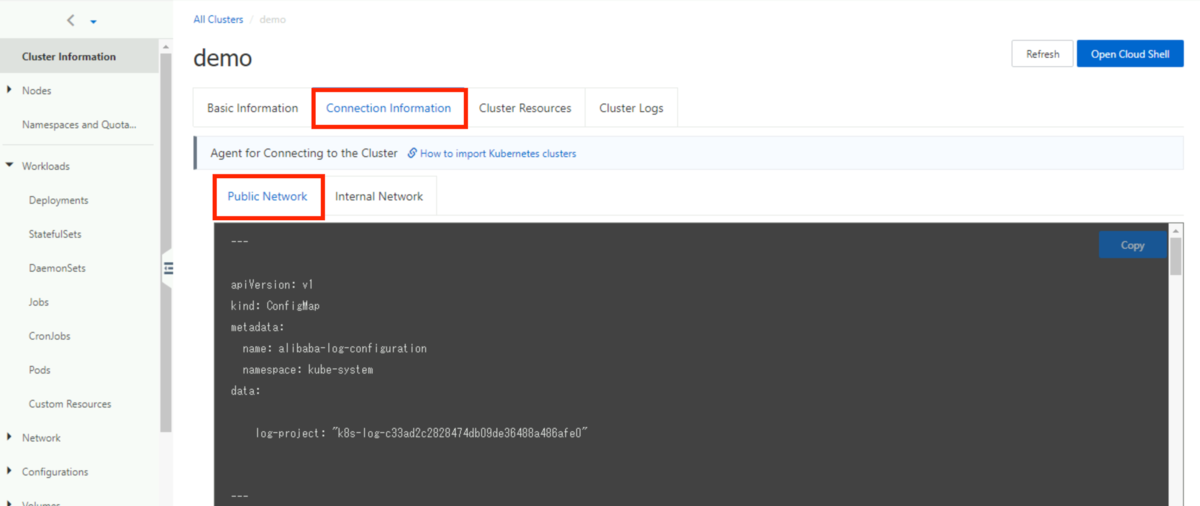1200x506 pixels.
Task: Open Namespaces and Quotas in the sidebar
Action: 79,125
